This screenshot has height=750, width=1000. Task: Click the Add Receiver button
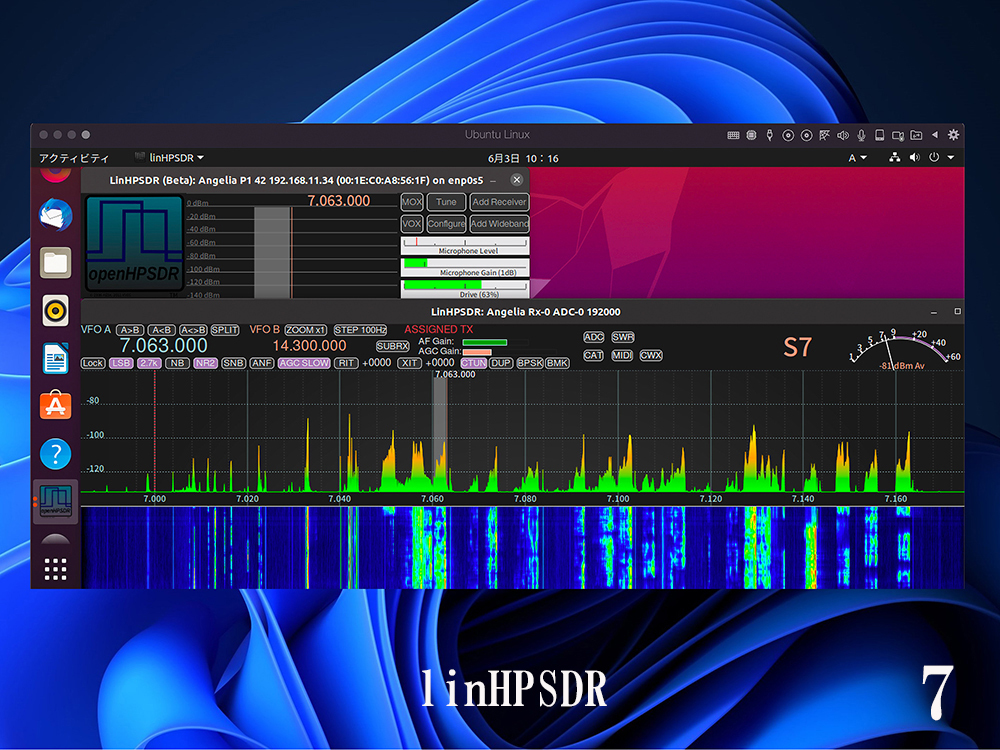coord(499,202)
